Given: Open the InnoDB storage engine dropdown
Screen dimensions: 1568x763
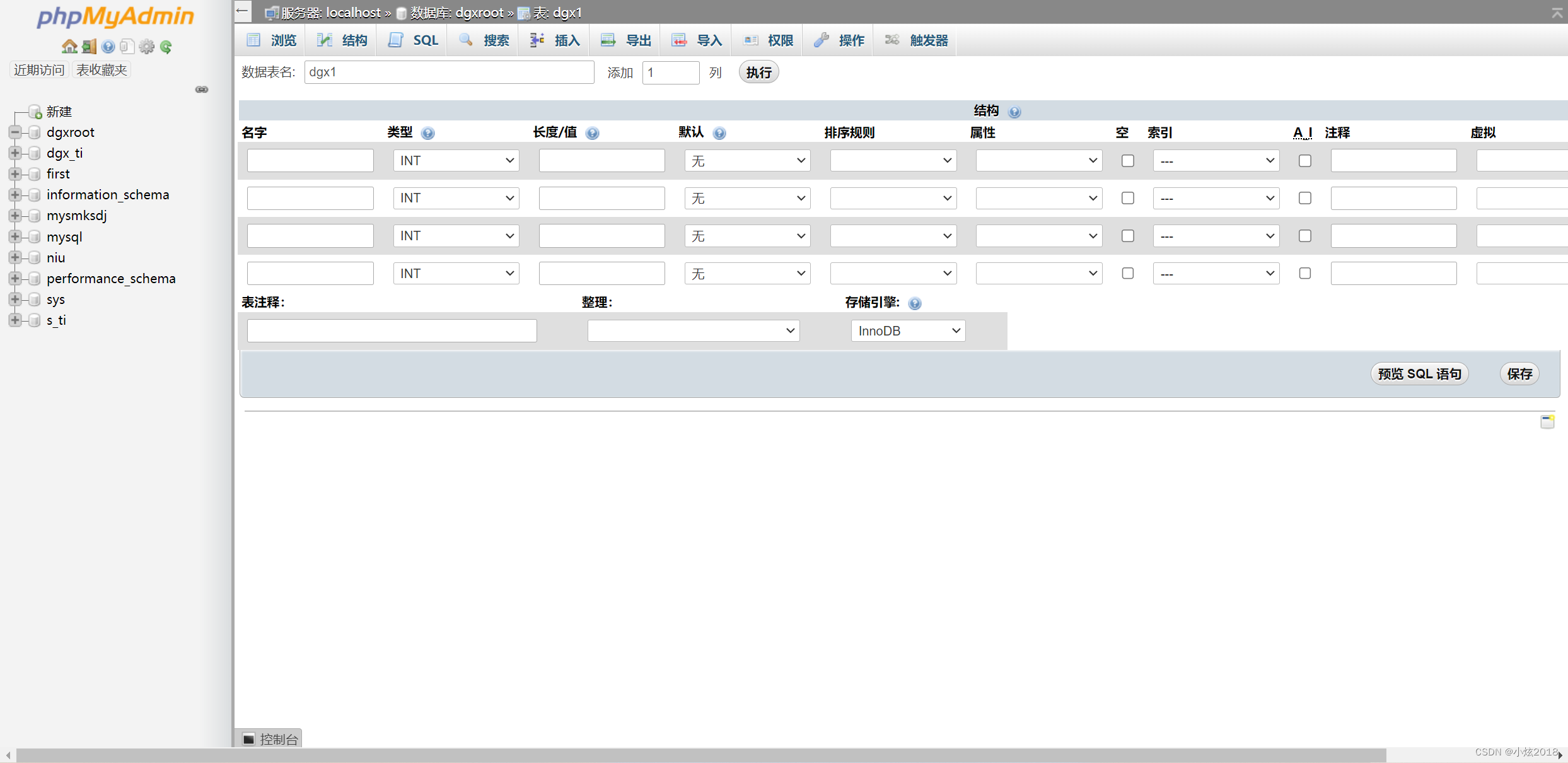Looking at the screenshot, I should [x=908, y=330].
